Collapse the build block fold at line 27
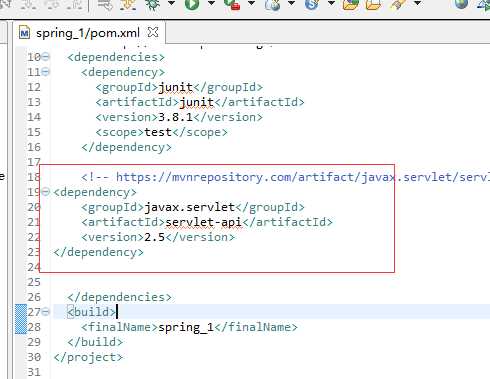 [45, 312]
